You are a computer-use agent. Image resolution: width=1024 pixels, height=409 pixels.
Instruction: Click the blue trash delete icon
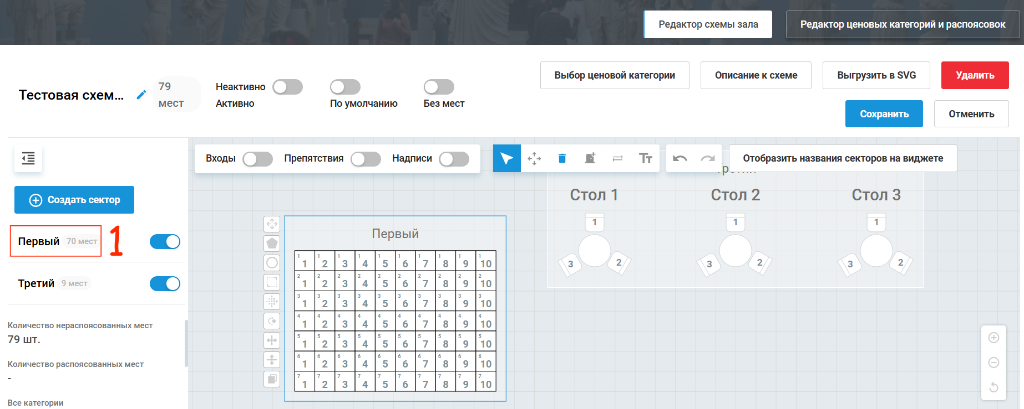562,158
